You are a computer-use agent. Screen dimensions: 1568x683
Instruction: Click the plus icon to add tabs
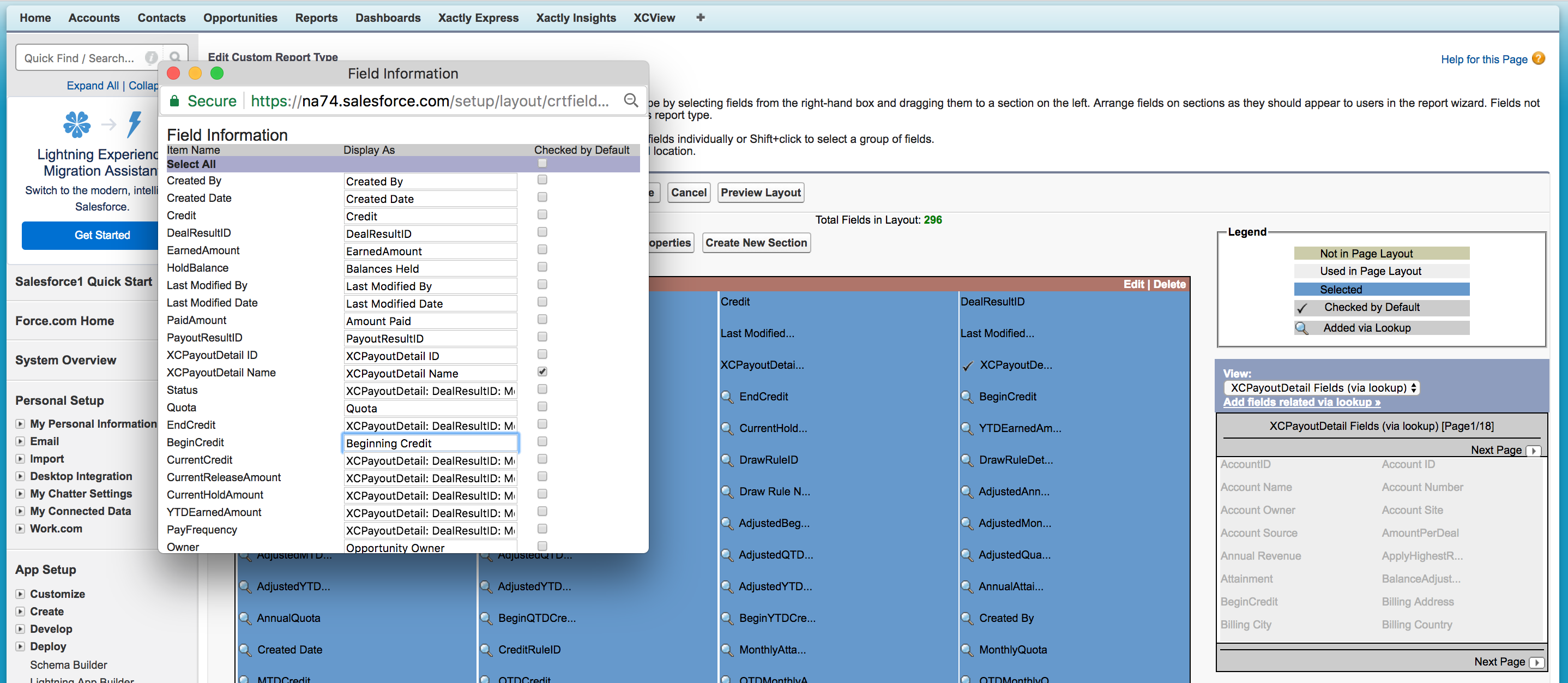(700, 17)
